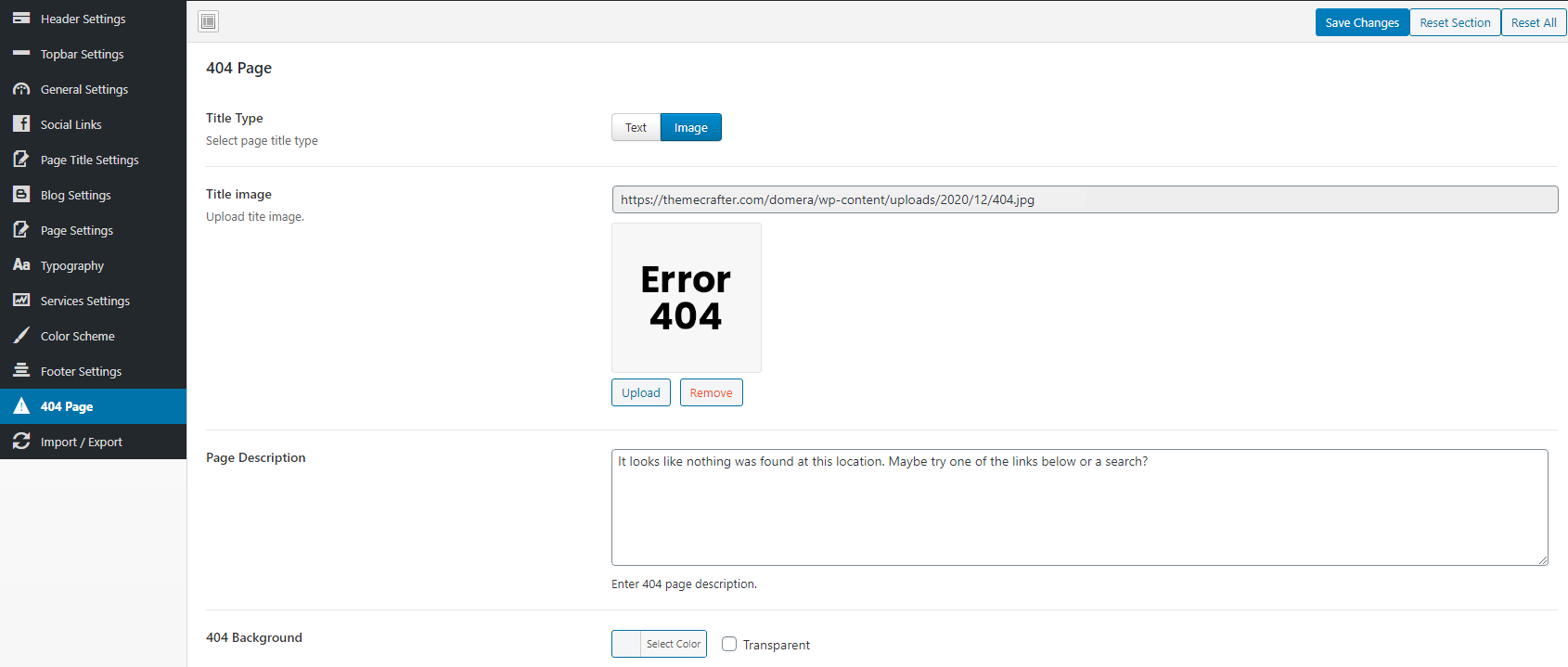Click the Social Links Facebook icon
The image size is (1568, 667).
(x=21, y=124)
